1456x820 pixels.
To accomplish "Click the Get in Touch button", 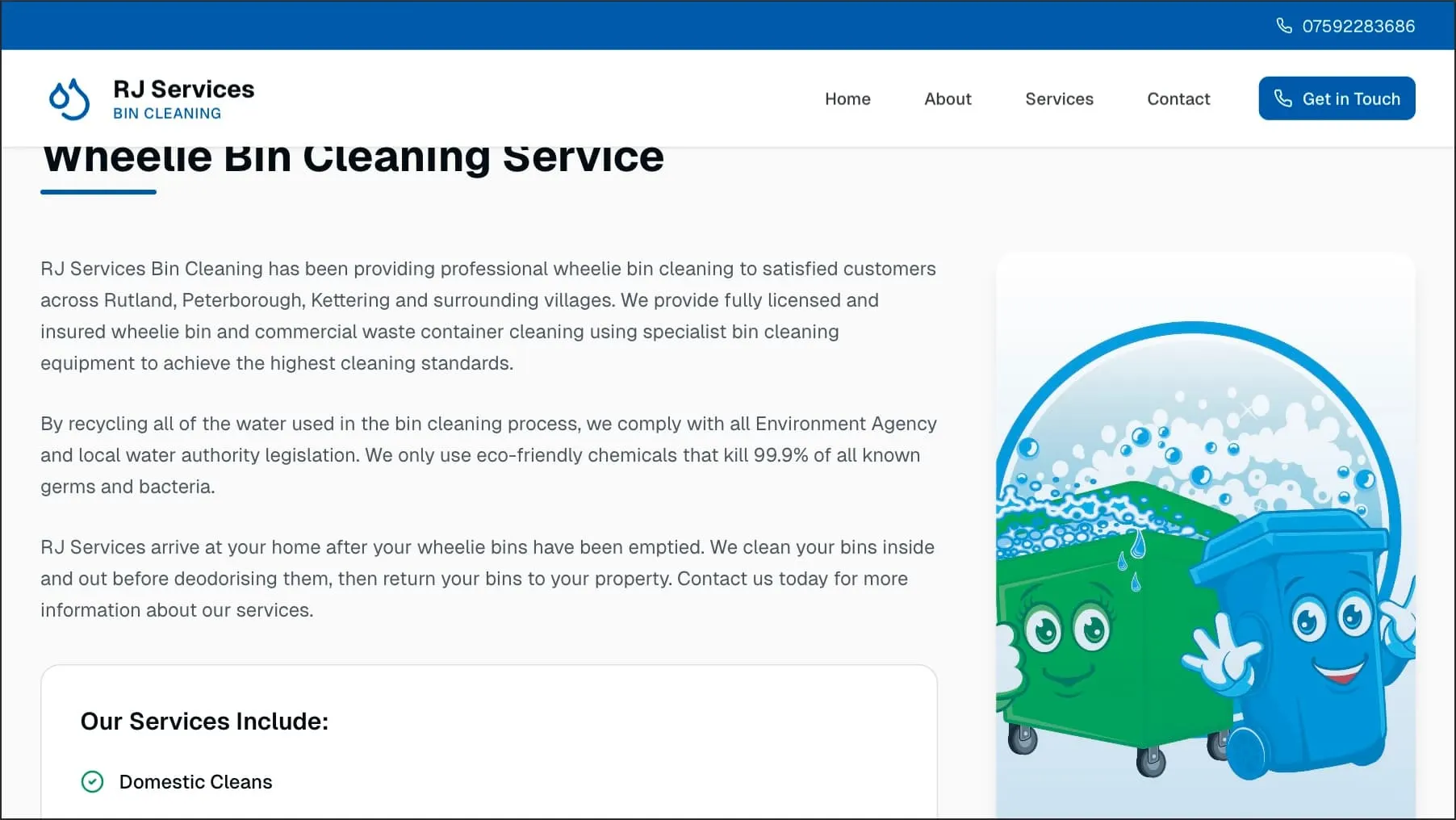I will click(1337, 98).
